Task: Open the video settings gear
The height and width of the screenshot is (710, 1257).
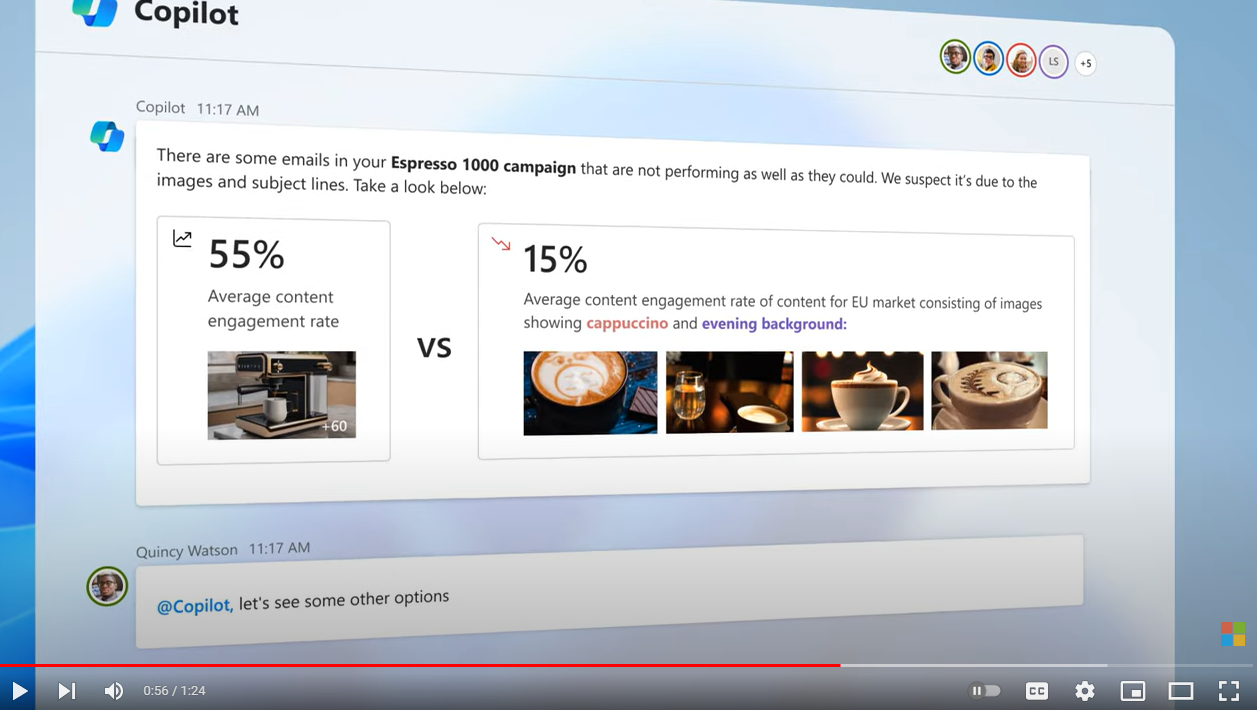Action: tap(1085, 691)
